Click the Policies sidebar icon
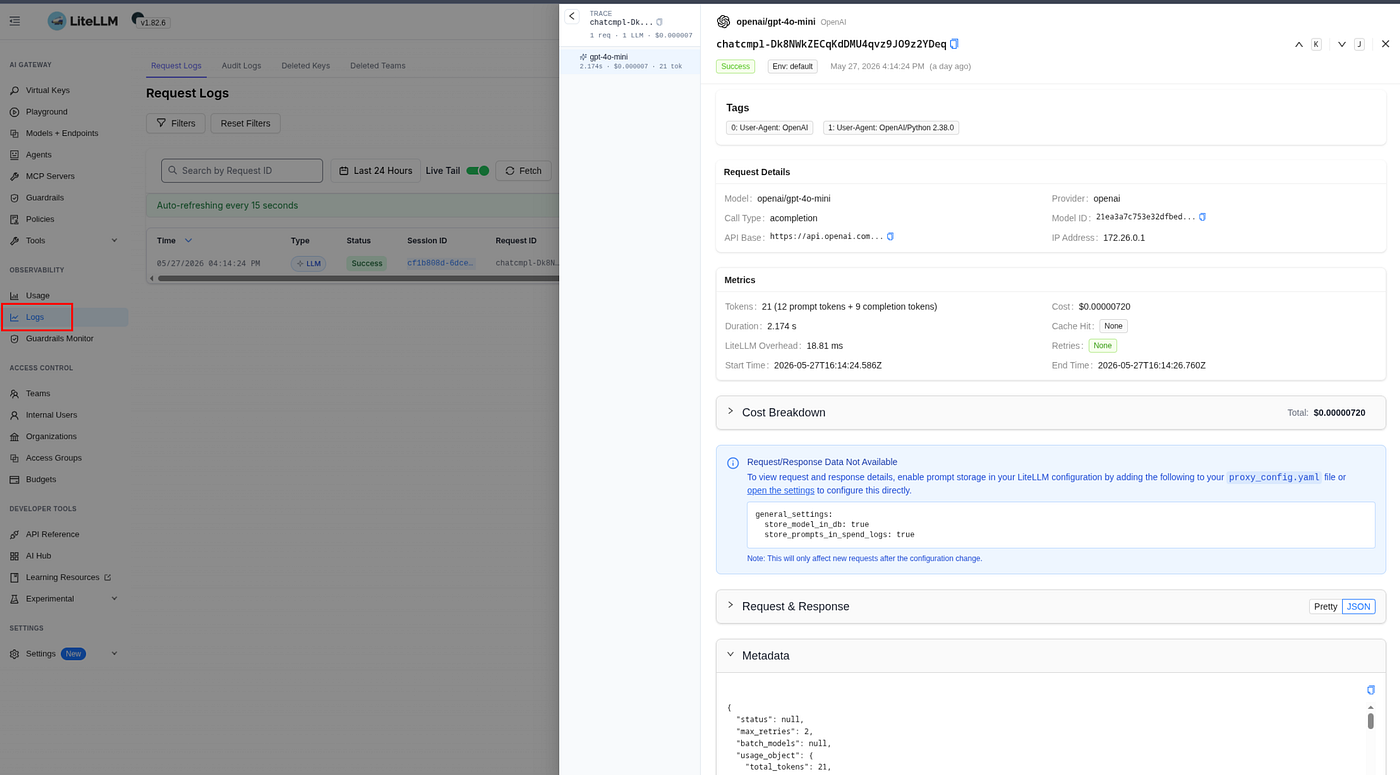Image resolution: width=1400 pixels, height=775 pixels. click(x=14, y=219)
